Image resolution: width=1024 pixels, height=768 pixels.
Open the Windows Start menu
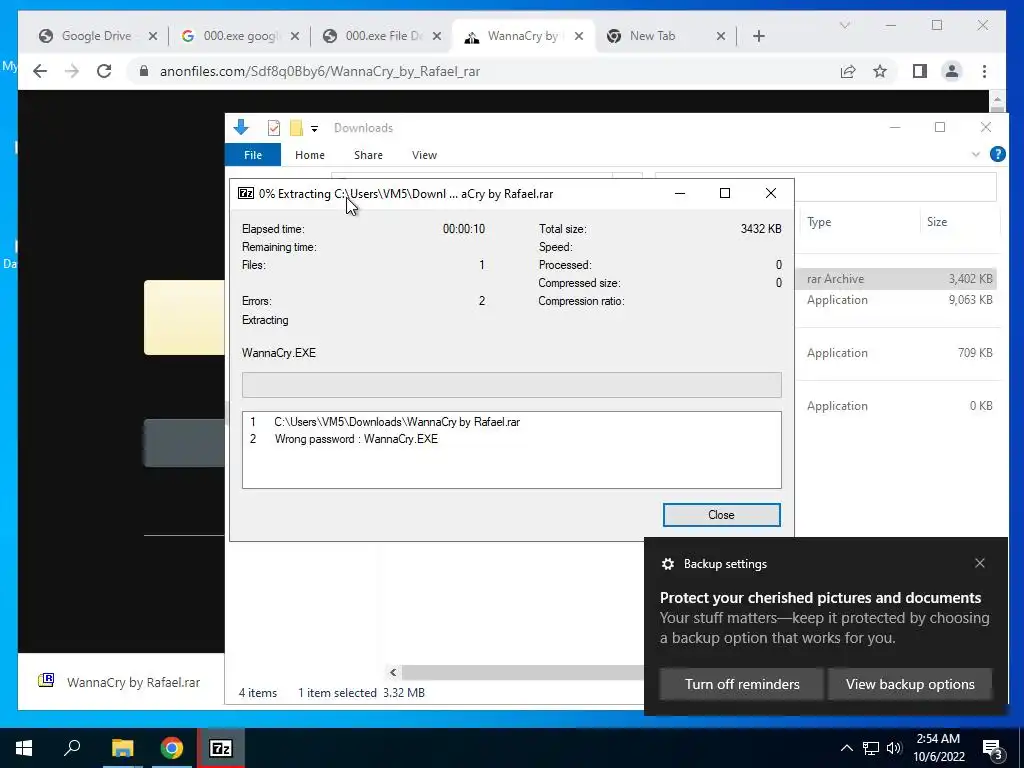pos(24,748)
